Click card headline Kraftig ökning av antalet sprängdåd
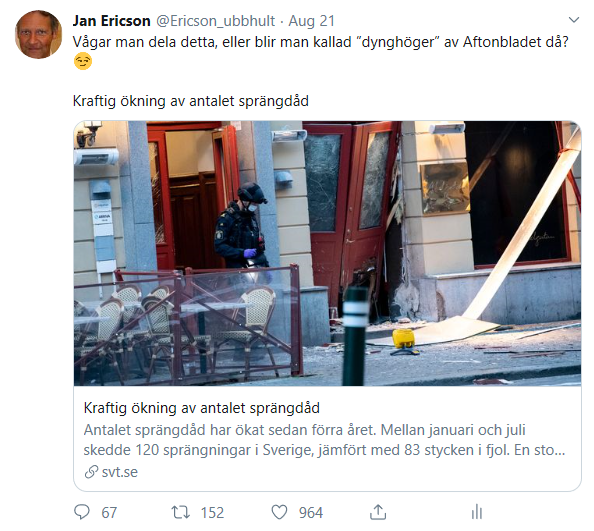 click(x=202, y=408)
